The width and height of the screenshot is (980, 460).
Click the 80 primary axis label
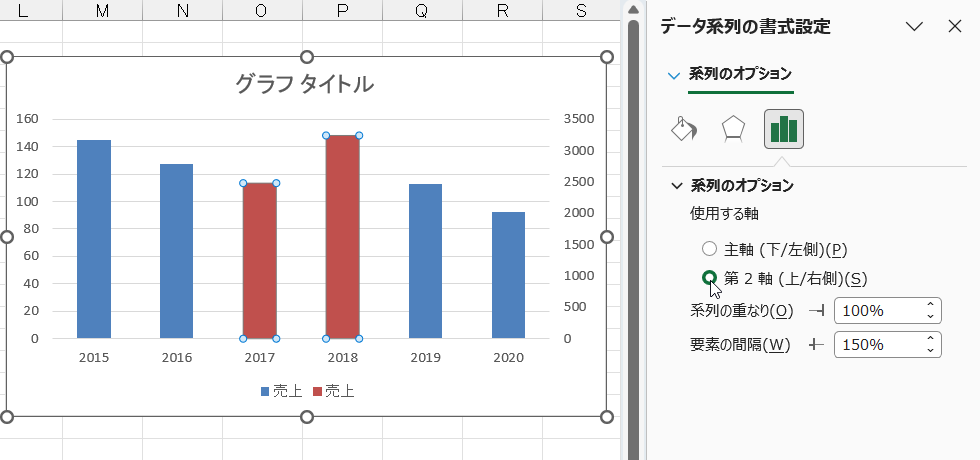coord(31,229)
